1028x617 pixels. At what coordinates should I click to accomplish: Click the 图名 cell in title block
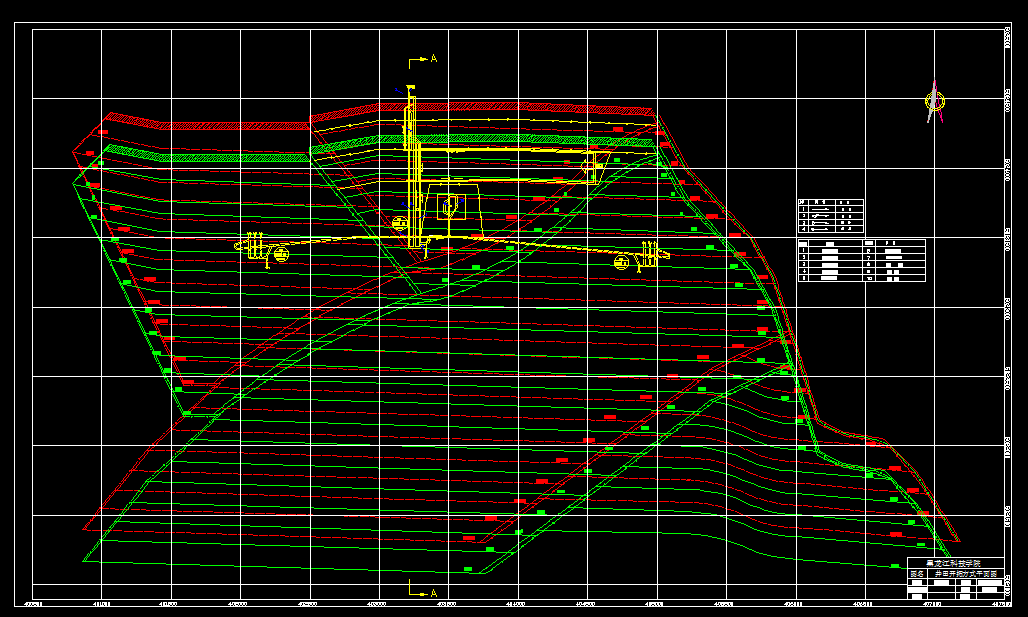click(x=917, y=574)
